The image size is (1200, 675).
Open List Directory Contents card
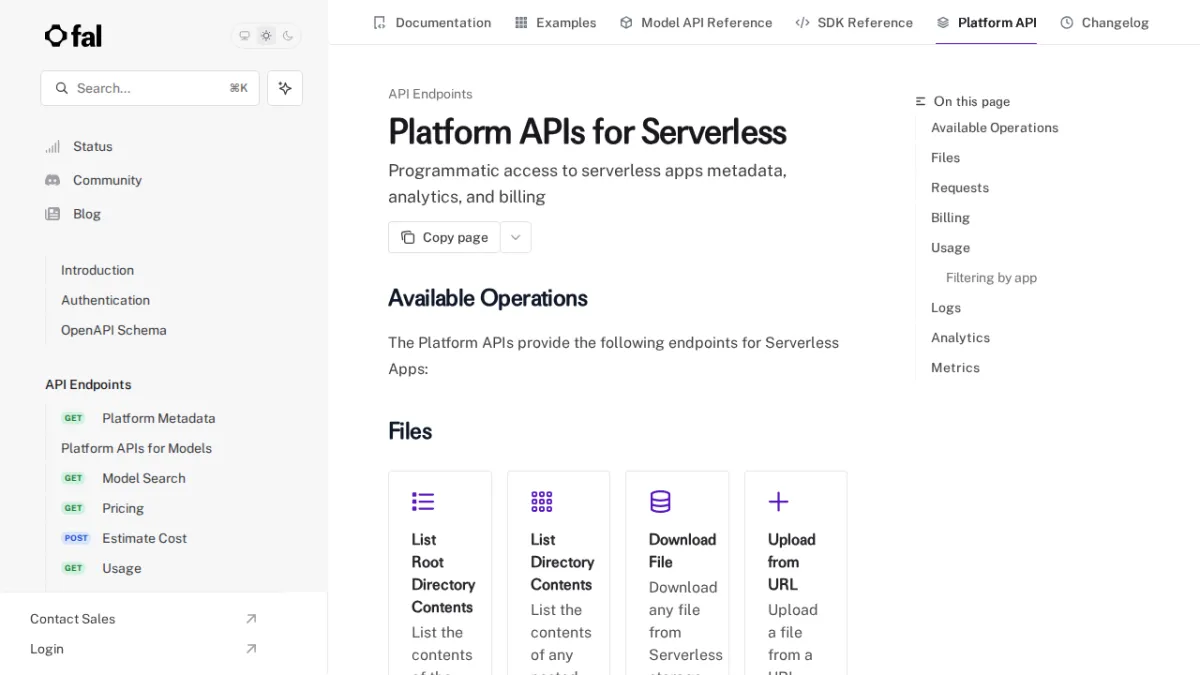point(559,573)
